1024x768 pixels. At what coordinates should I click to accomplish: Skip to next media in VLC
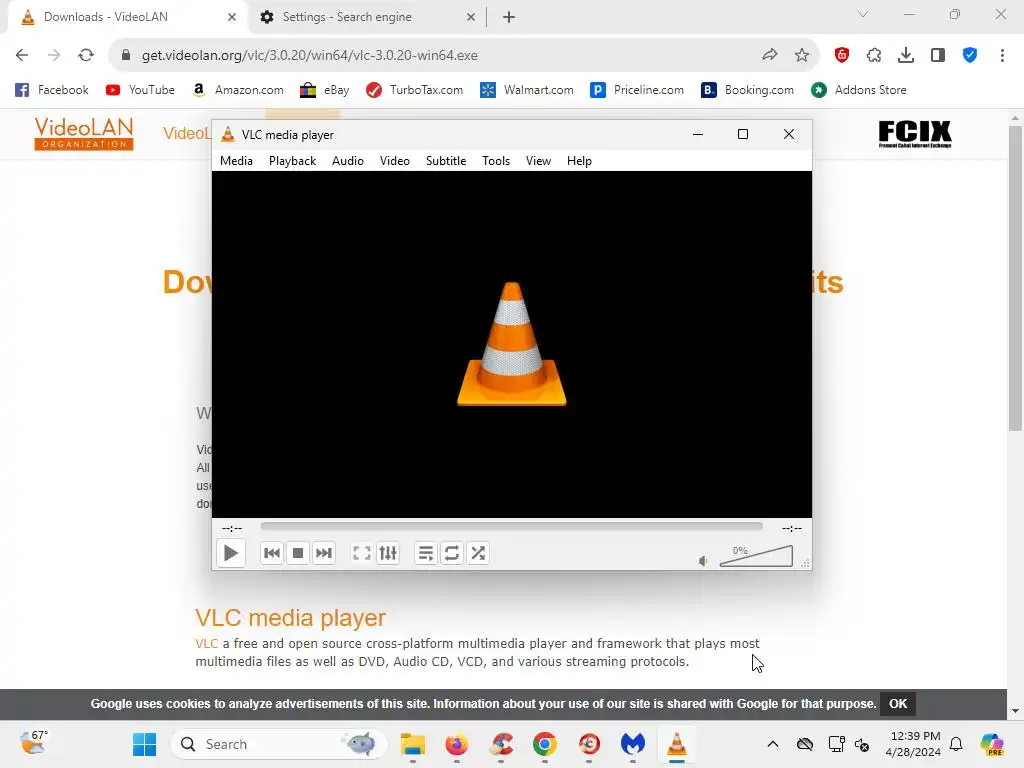pyautogui.click(x=324, y=553)
